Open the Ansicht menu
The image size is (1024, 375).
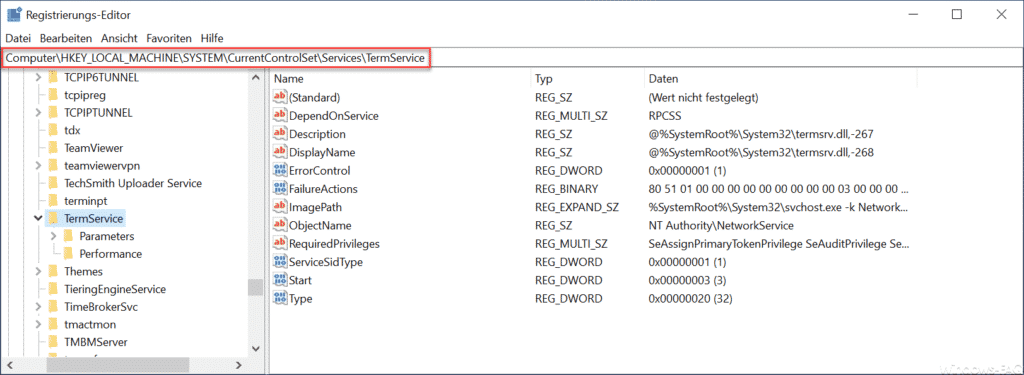120,38
